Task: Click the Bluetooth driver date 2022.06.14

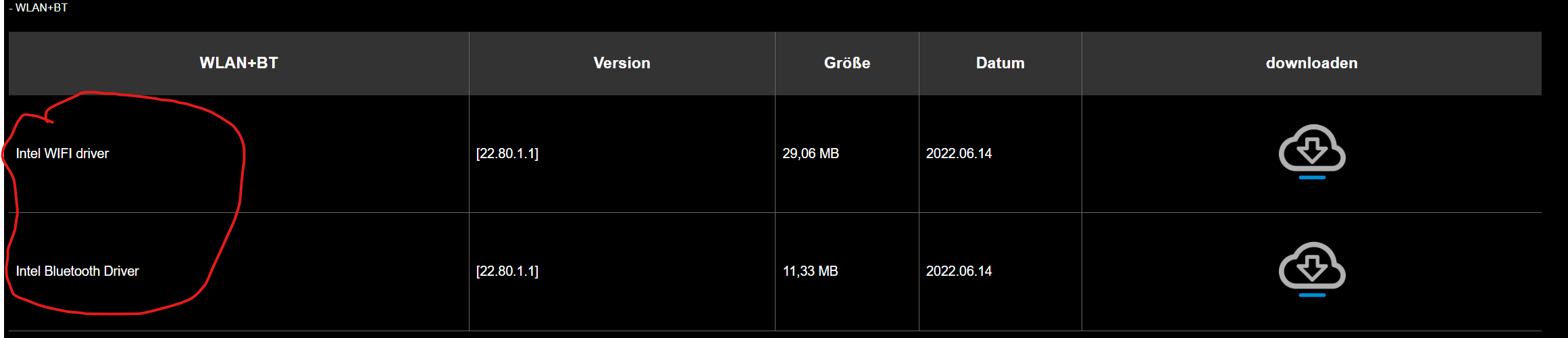Action: click(x=959, y=271)
